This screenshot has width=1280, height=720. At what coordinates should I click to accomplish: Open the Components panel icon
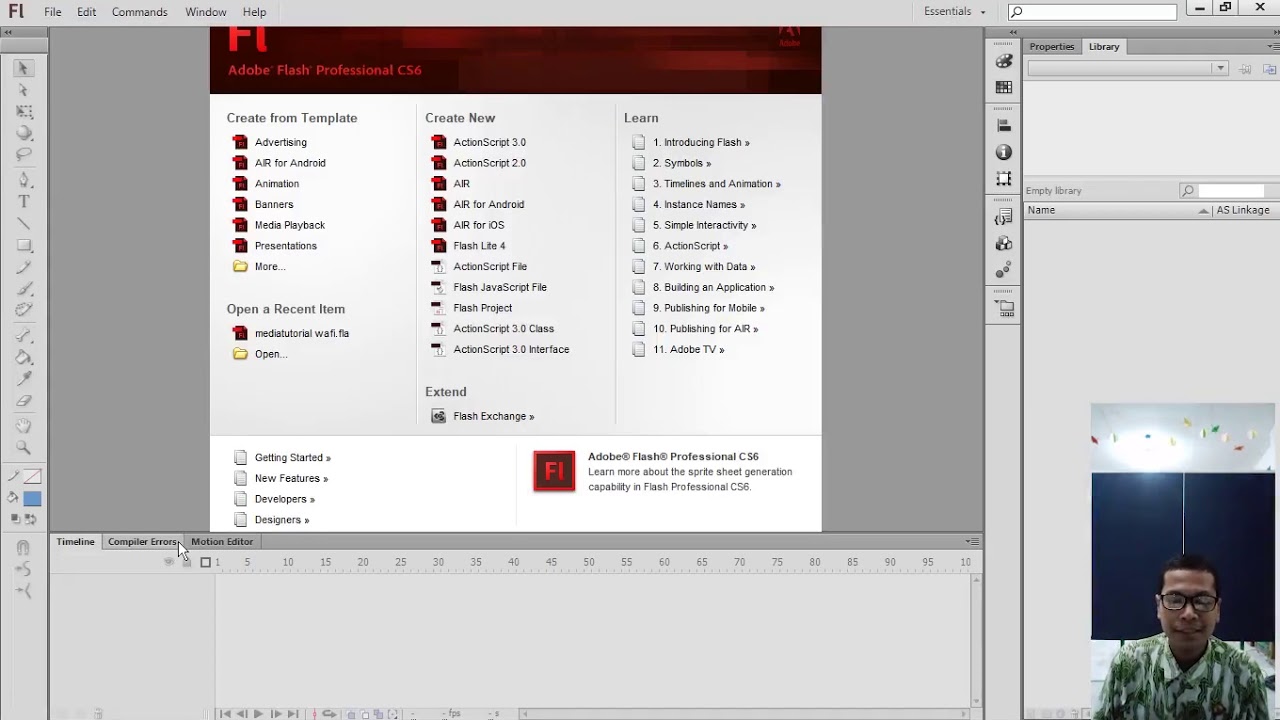pyautogui.click(x=1004, y=244)
